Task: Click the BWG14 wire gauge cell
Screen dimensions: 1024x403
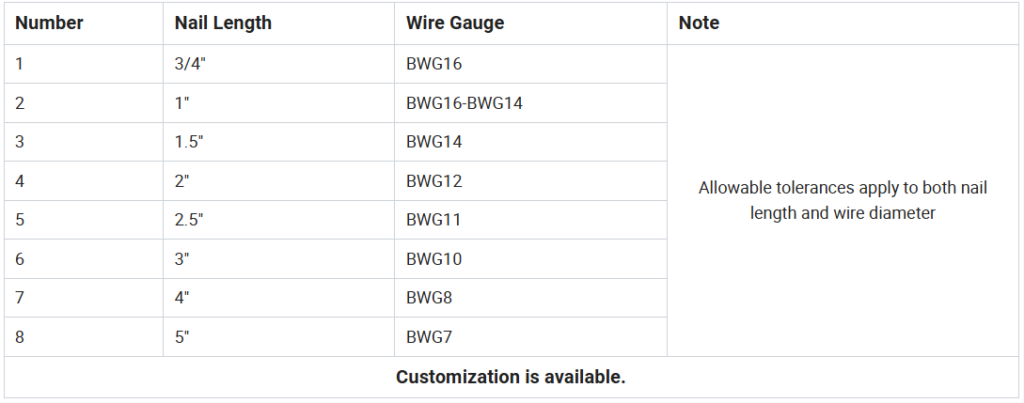Action: point(531,142)
